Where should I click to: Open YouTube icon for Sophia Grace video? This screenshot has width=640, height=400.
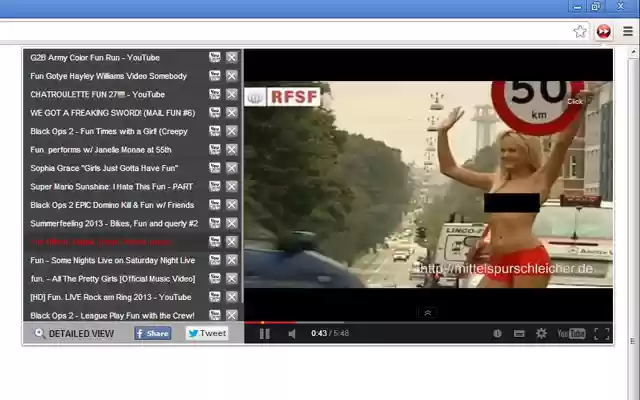click(x=215, y=168)
